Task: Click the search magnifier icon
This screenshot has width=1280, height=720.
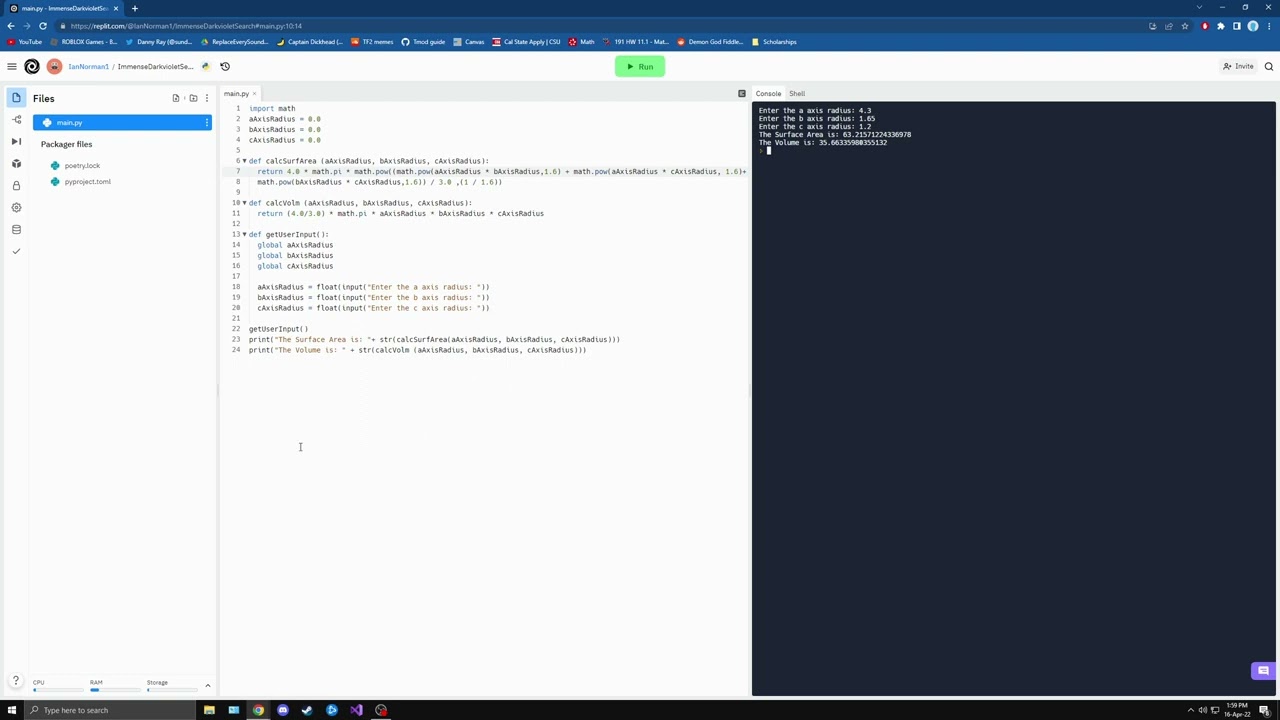Action: 1269,67
